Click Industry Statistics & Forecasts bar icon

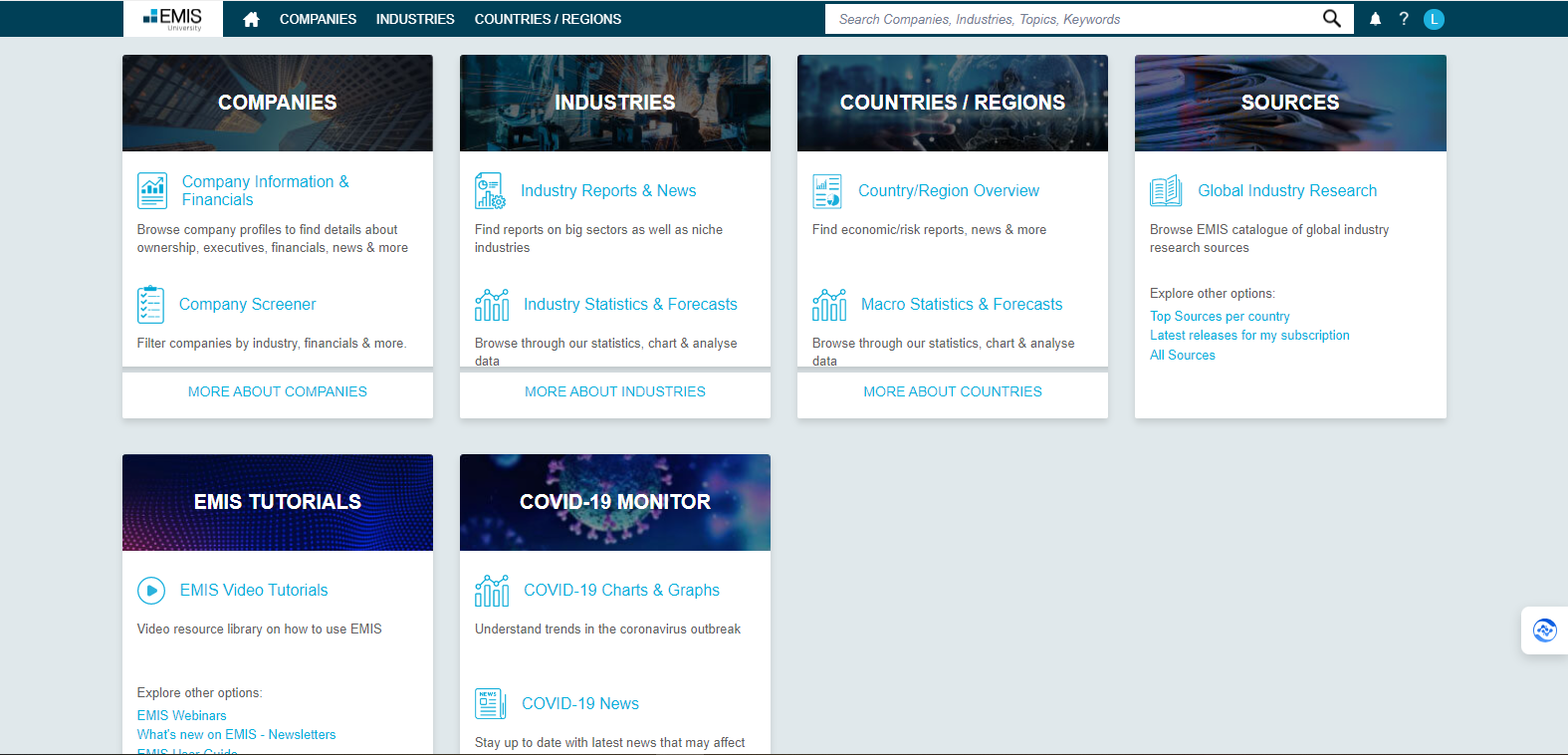point(492,305)
